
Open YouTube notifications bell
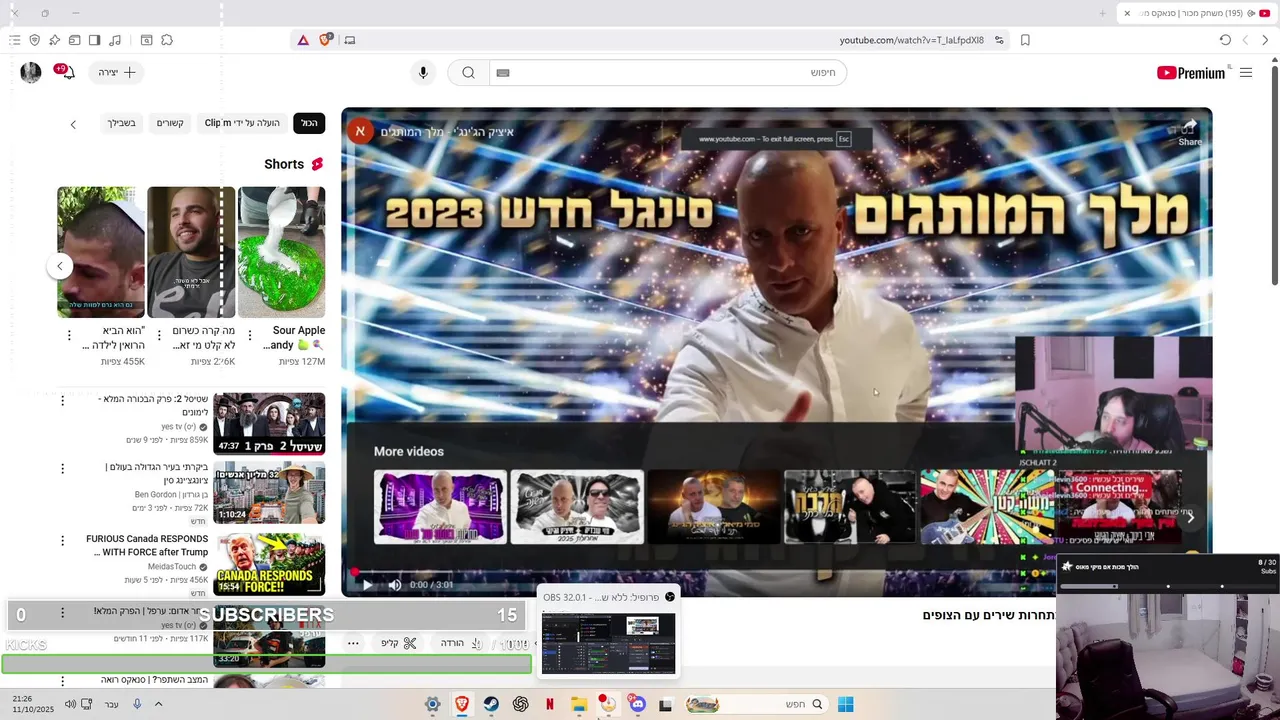(66, 72)
